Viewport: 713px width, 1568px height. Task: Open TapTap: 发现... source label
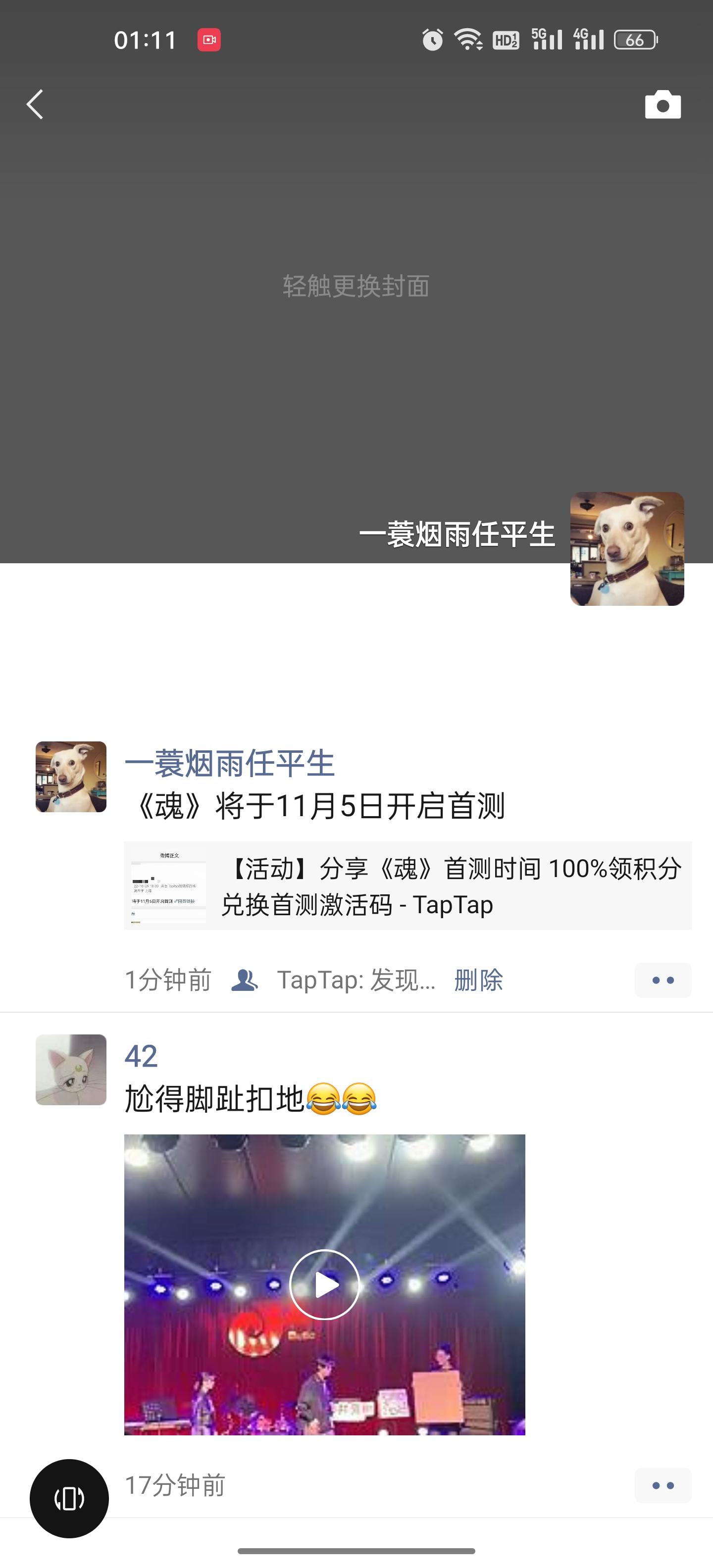coord(356,980)
